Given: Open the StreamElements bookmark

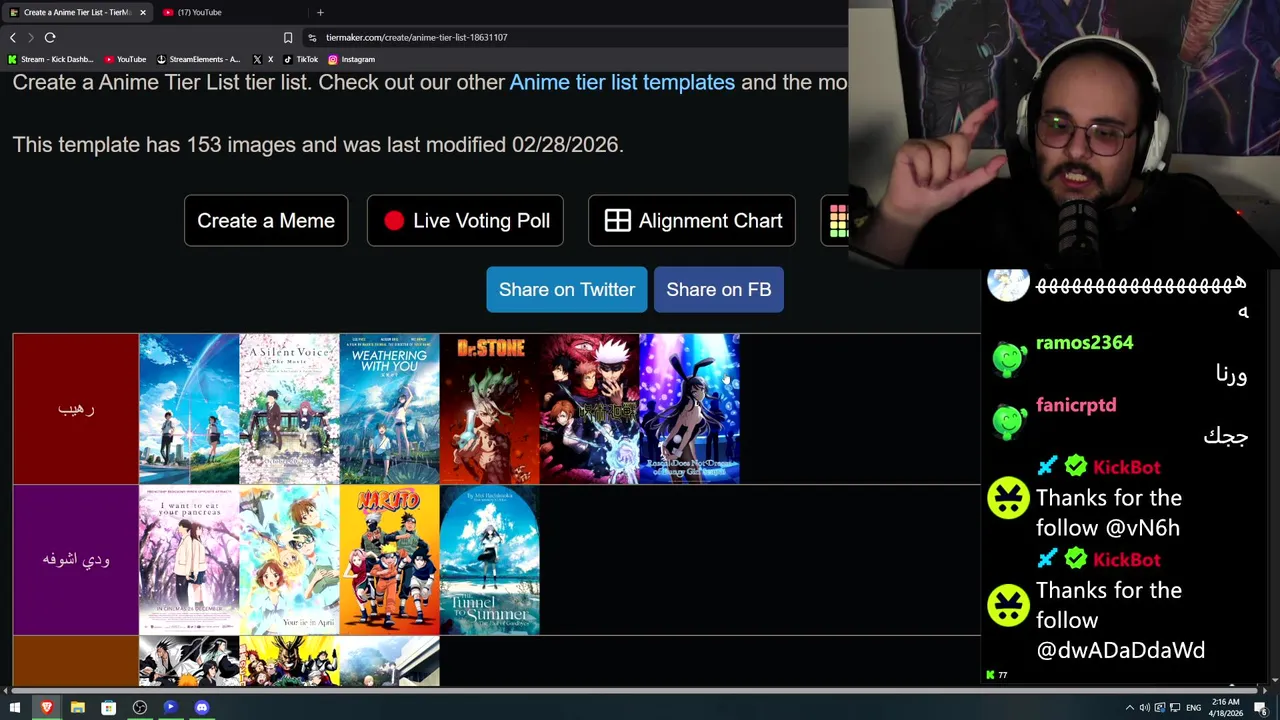Looking at the screenshot, I should [x=198, y=59].
